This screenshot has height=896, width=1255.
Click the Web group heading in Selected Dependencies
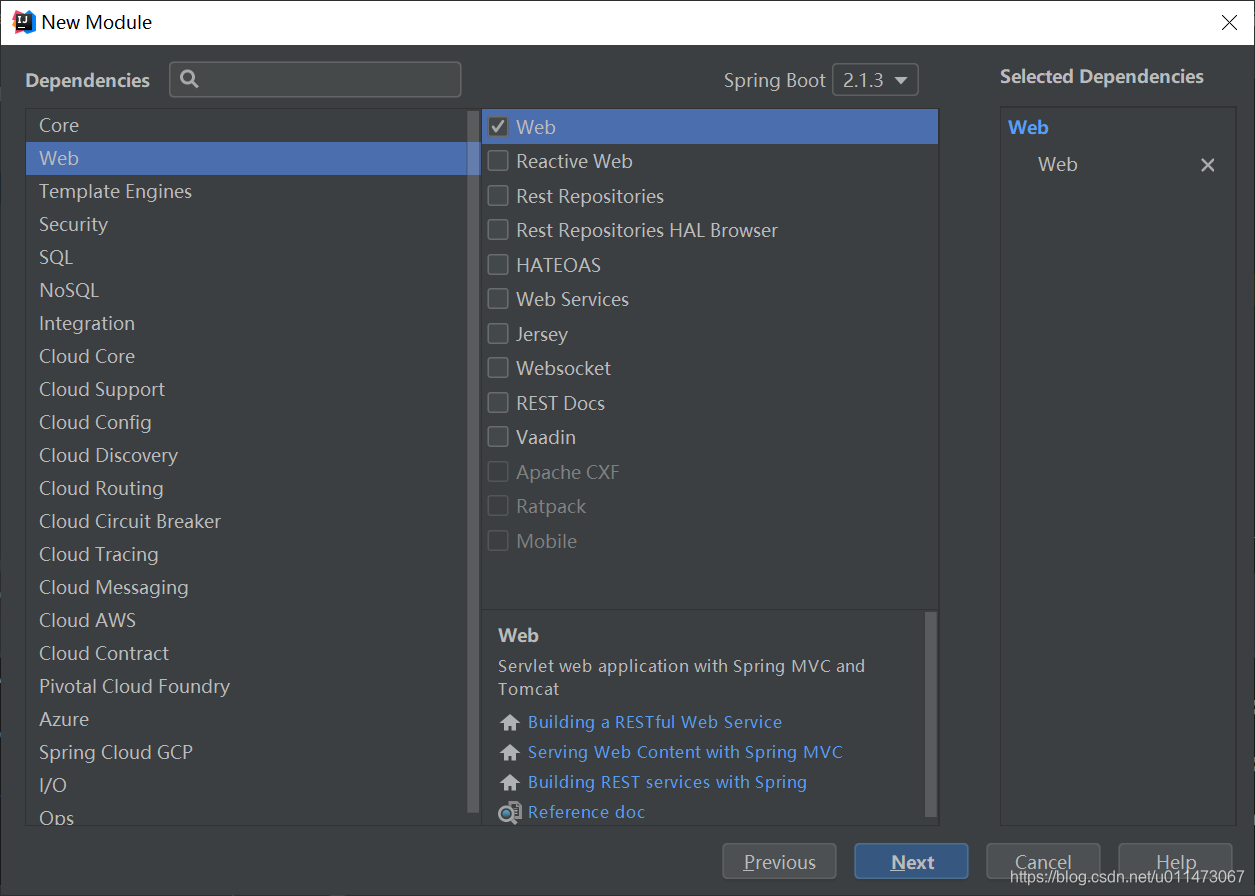(x=1028, y=127)
